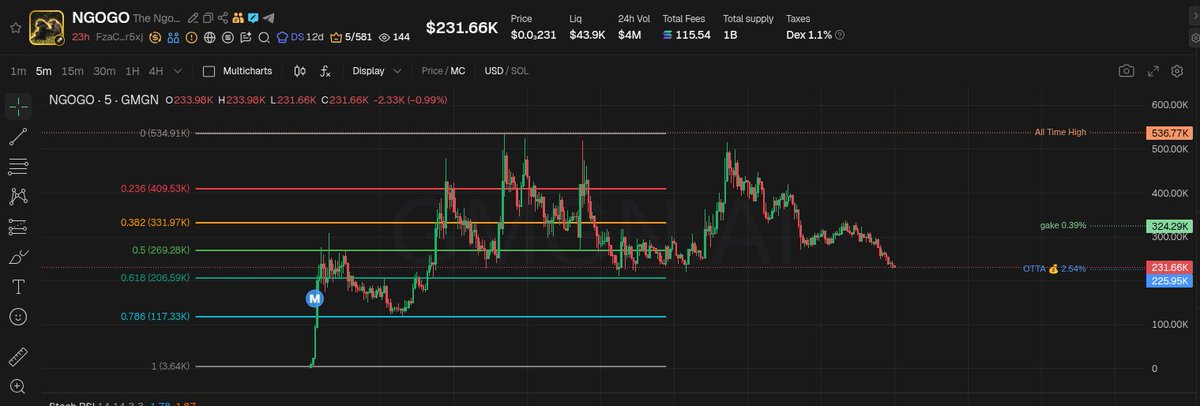Select the 0.236 (409.53K) Fibonacci level
Image resolution: width=1200 pixels, height=406 pixels.
155,188
